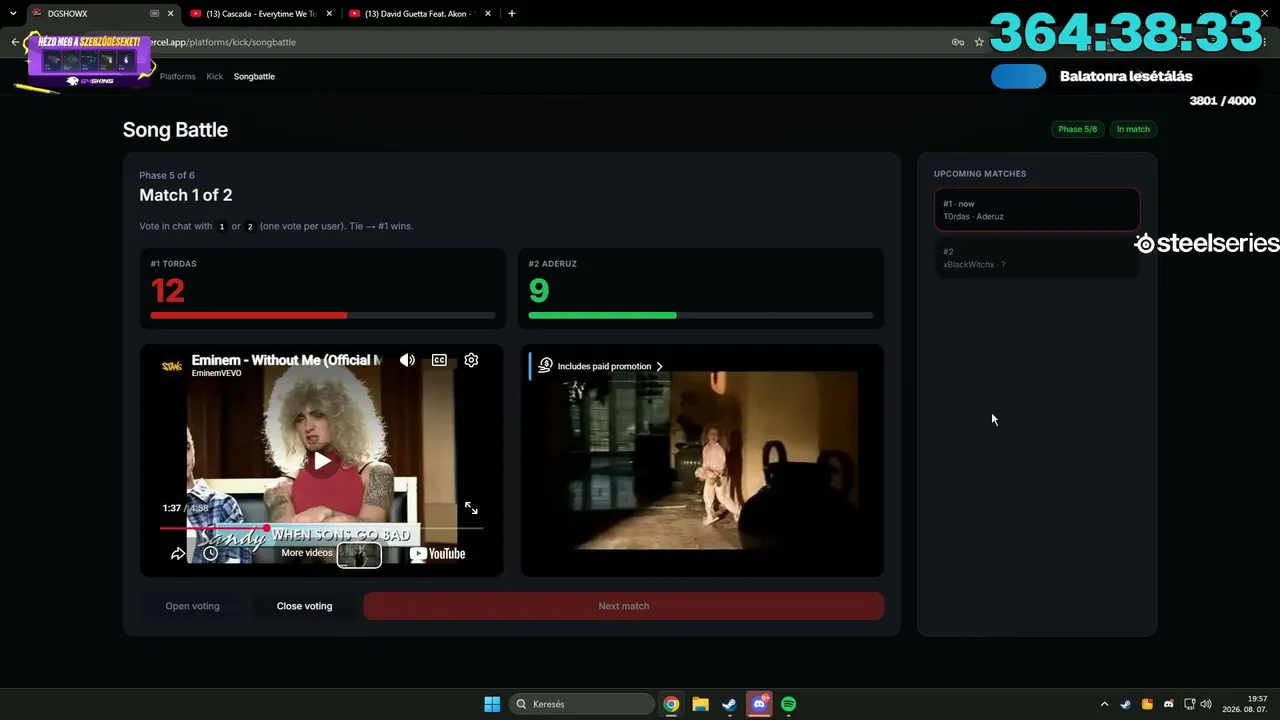Open File Explorer from the taskbar
1280x720 pixels.
coord(700,704)
